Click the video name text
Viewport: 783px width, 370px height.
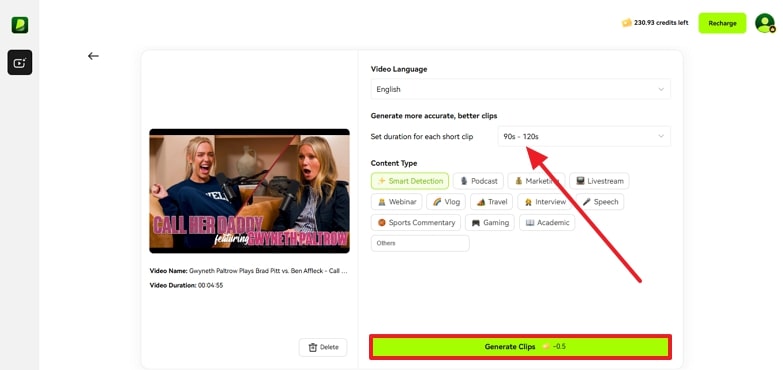coord(249,271)
